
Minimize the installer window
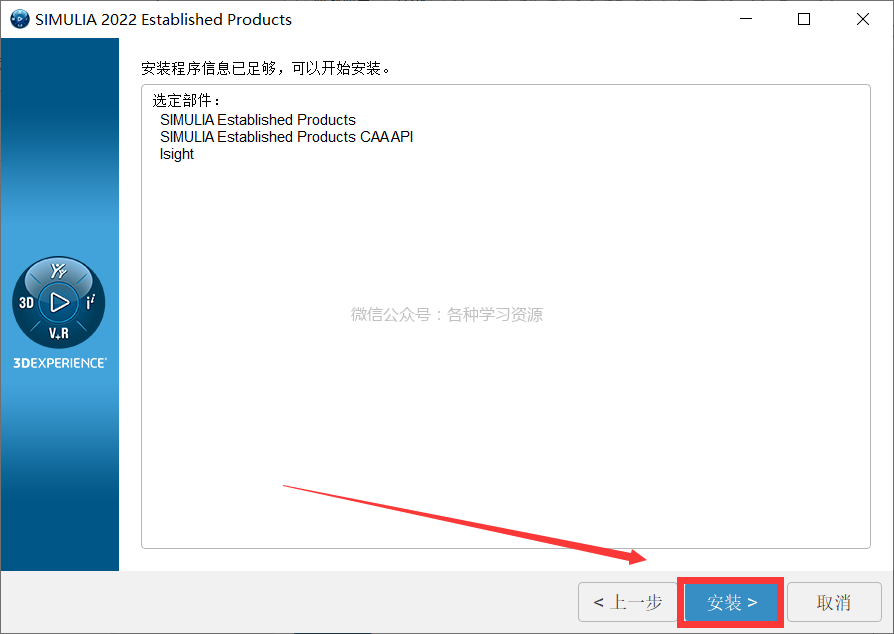[746, 19]
